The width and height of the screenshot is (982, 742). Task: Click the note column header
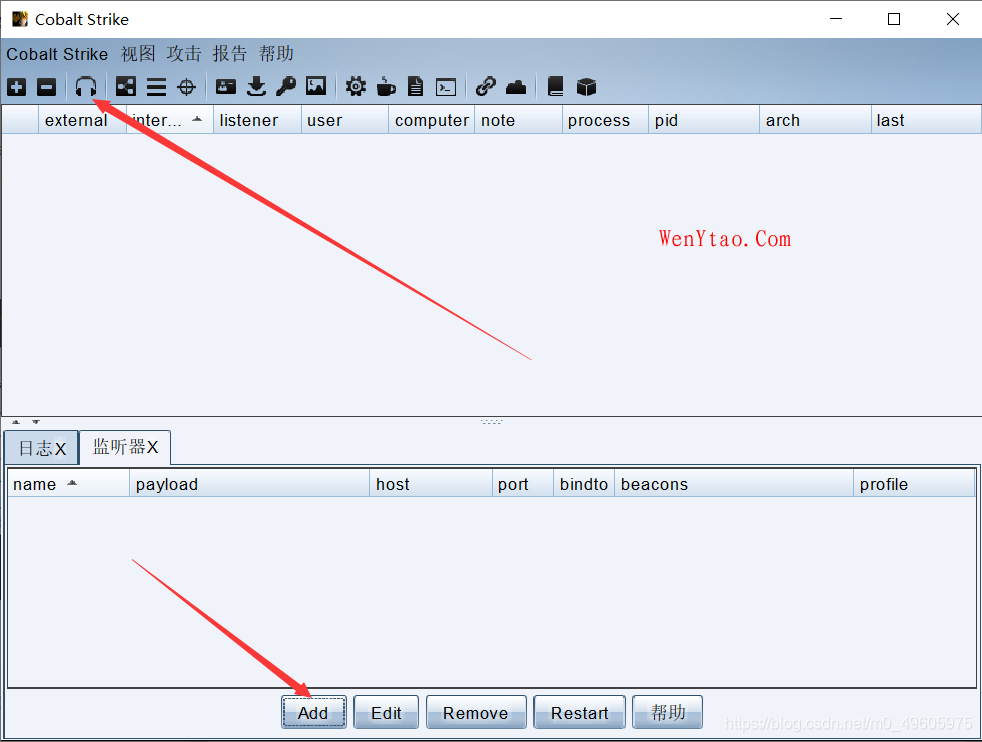(519, 120)
